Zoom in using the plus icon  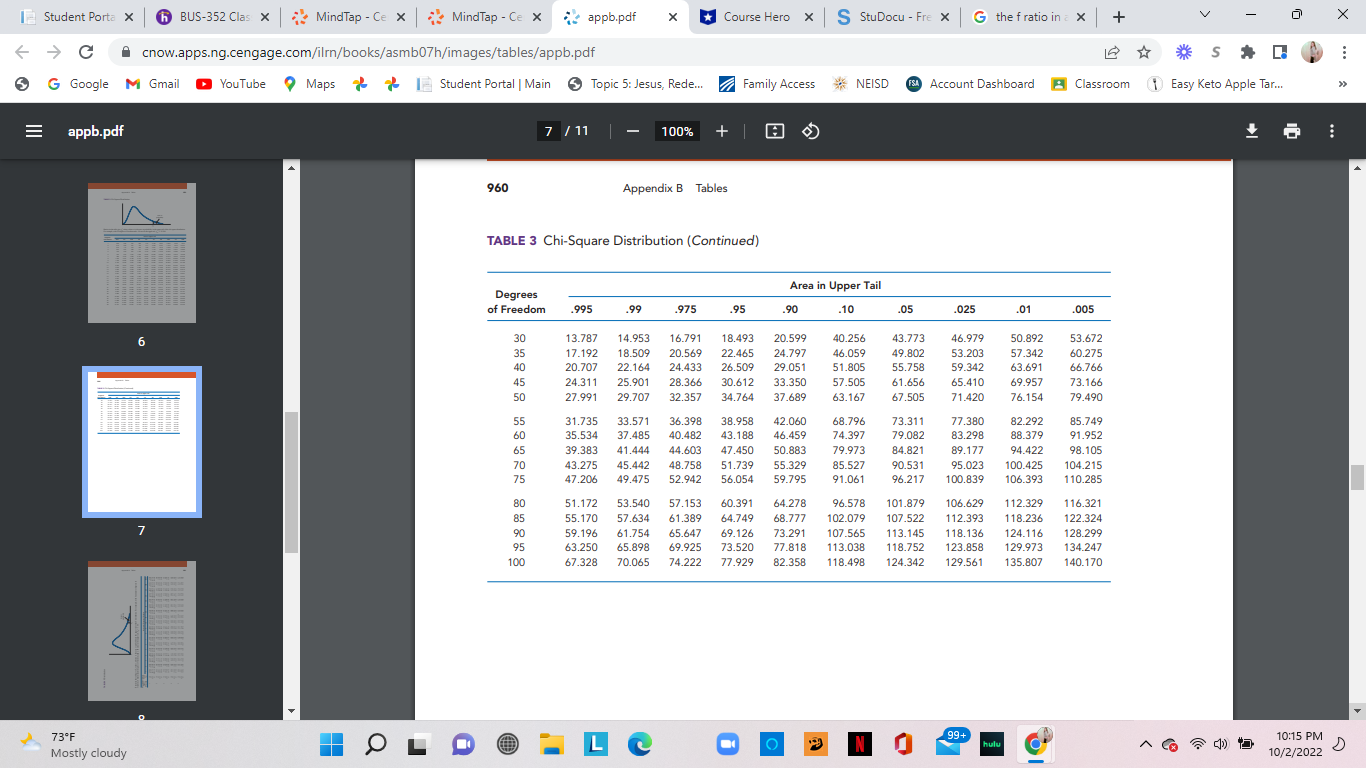[722, 131]
